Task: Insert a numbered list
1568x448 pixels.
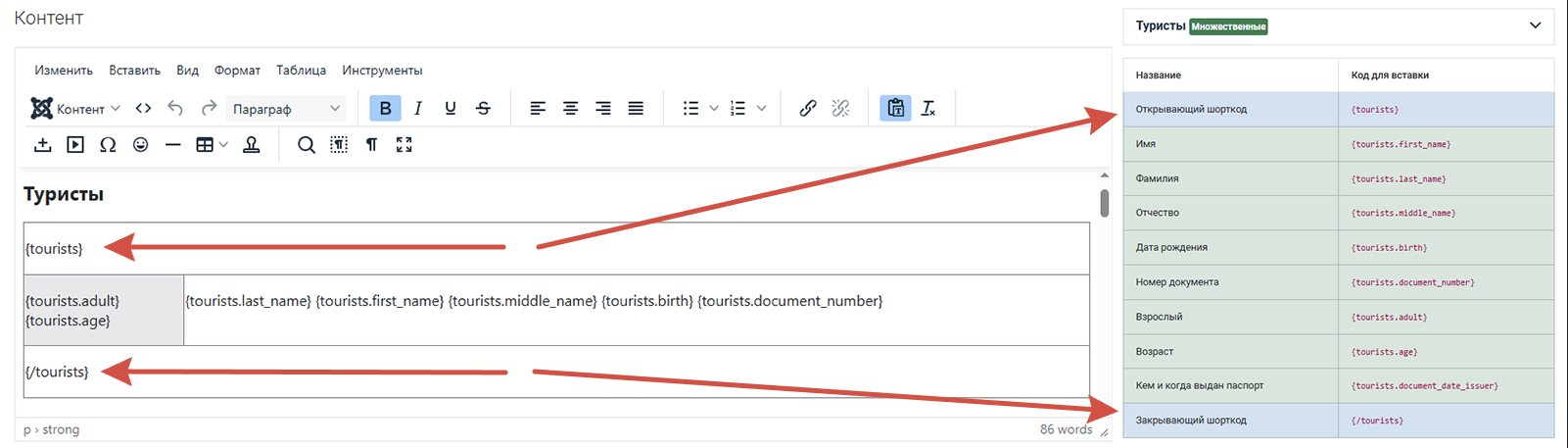Action: [738, 109]
